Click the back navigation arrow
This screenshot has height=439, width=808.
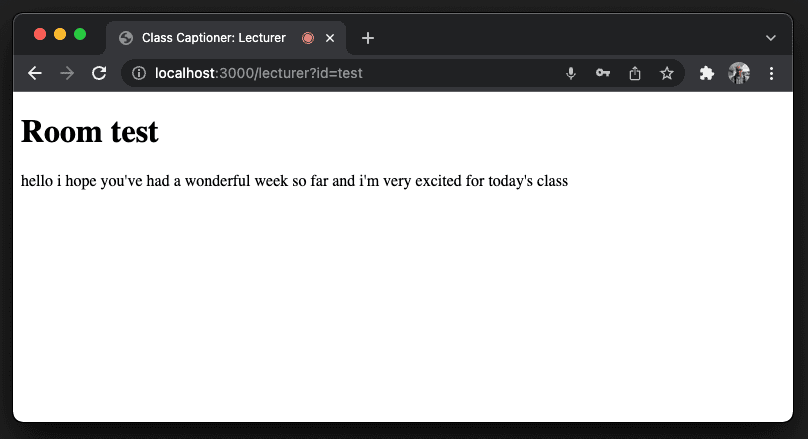[x=35, y=73]
